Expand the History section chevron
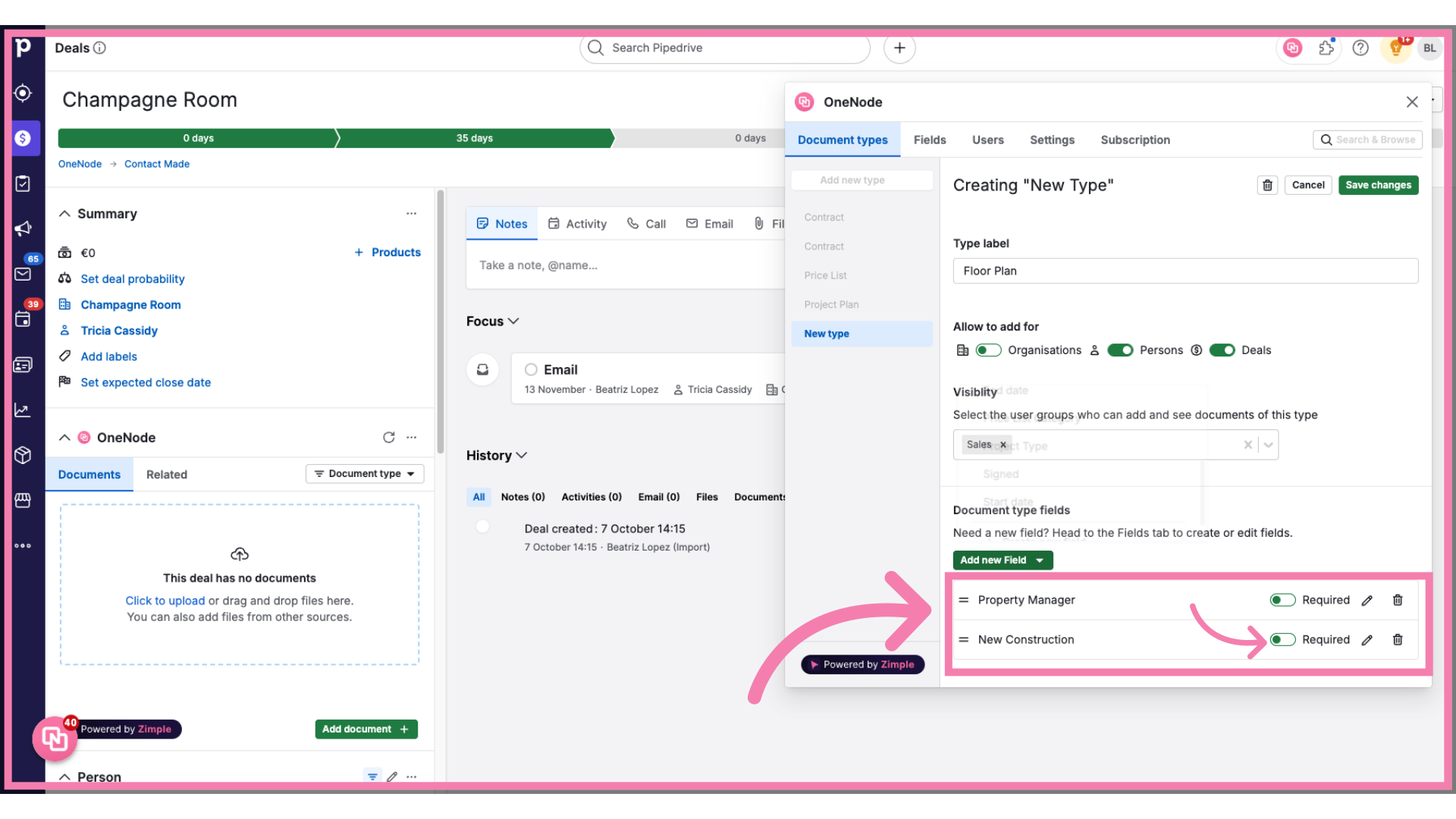Screen dimensions: 1456x819 tap(522, 456)
